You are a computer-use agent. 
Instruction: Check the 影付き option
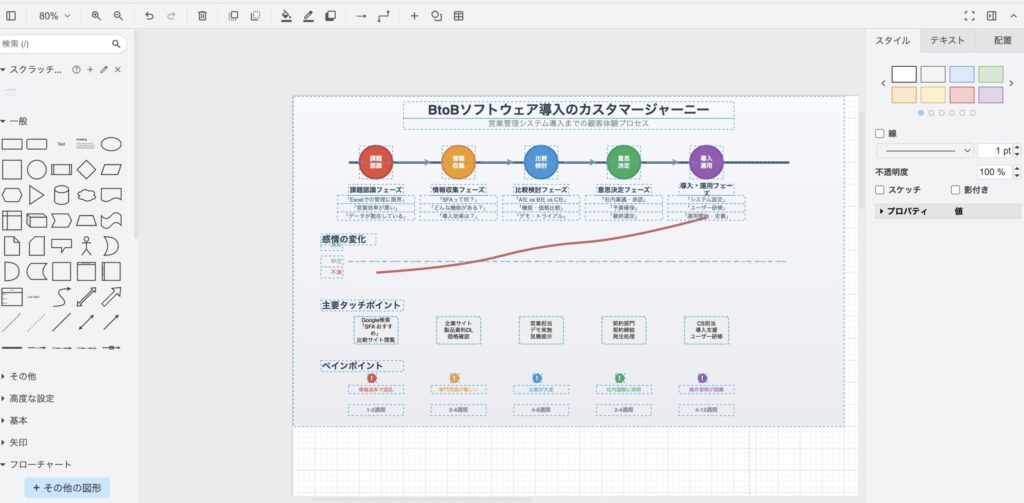(955, 189)
